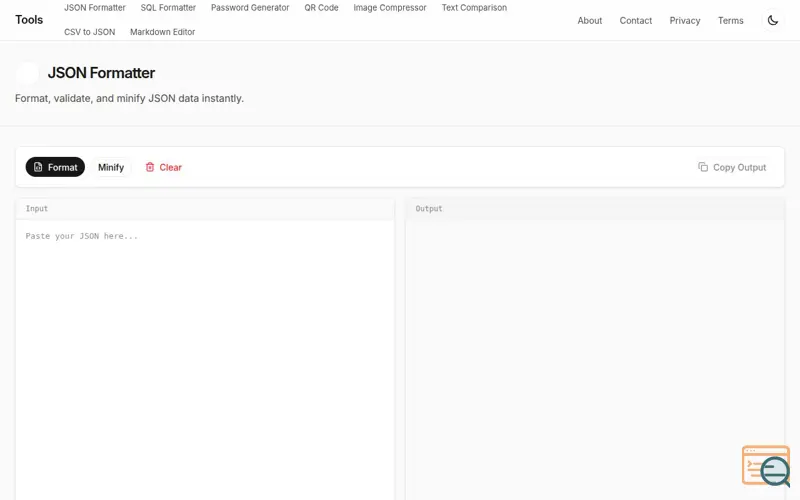
Task: Go to SQL Formatter tool
Action: 168,8
